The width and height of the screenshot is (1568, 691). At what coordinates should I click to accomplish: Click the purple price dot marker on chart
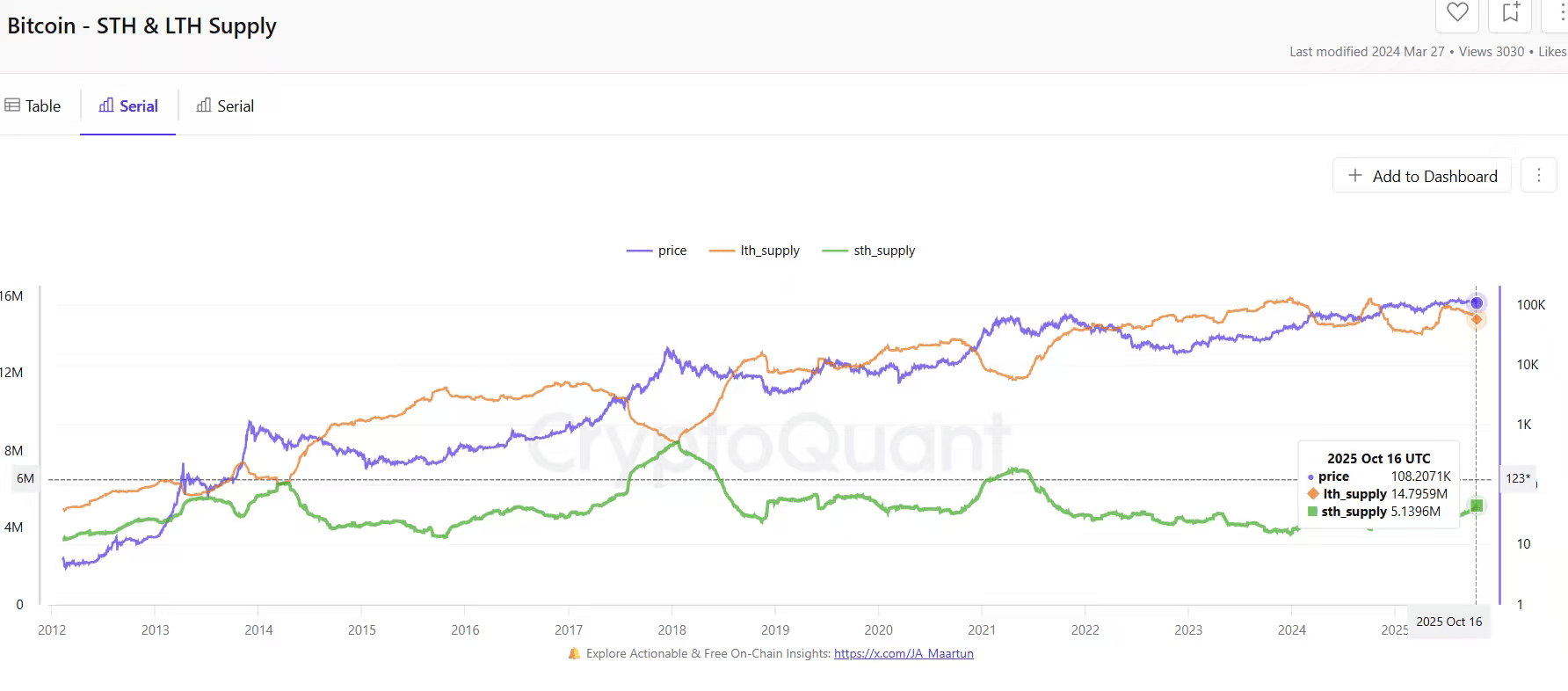point(1477,303)
